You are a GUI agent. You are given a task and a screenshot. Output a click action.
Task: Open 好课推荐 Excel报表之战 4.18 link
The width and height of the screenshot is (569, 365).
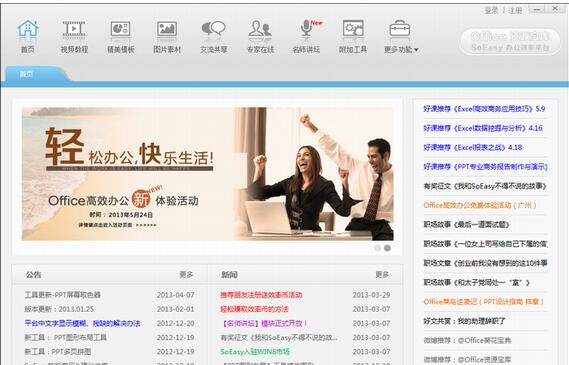click(473, 147)
